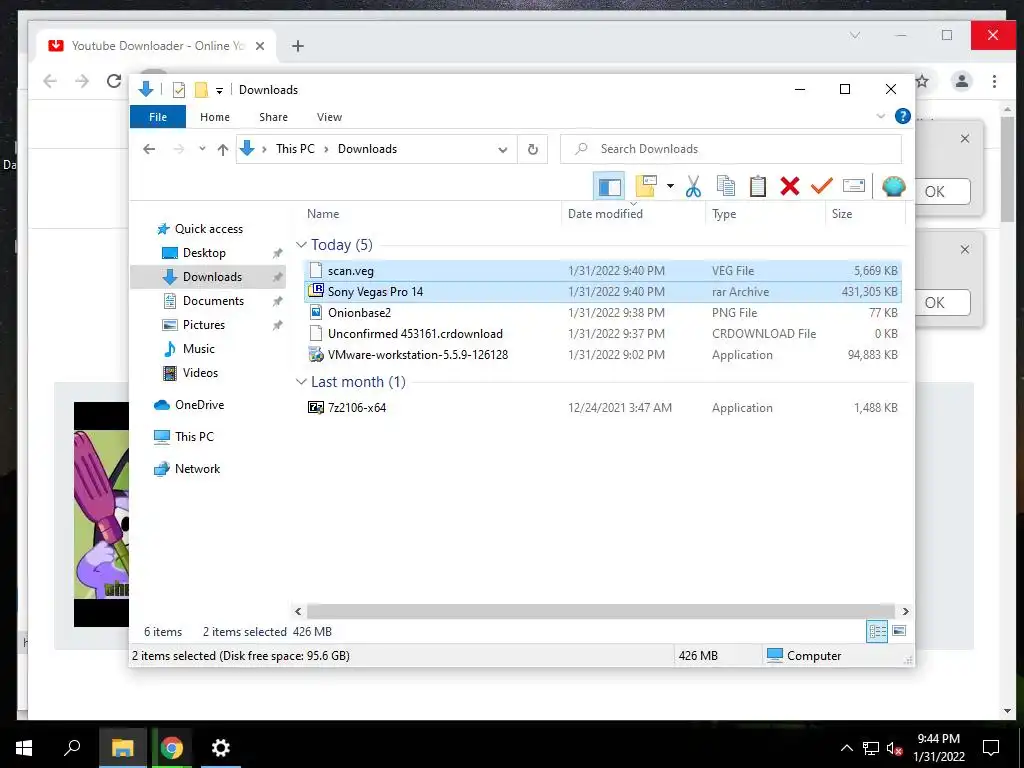Viewport: 1024px width, 768px height.
Task: Click the email envelope toolbar icon
Action: click(854, 187)
